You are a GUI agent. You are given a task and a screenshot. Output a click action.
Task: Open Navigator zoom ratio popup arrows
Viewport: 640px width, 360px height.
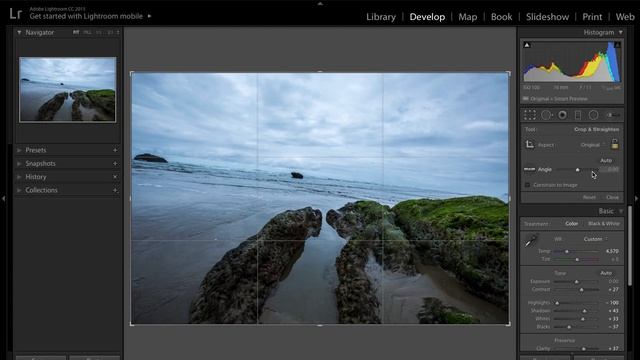[118, 32]
